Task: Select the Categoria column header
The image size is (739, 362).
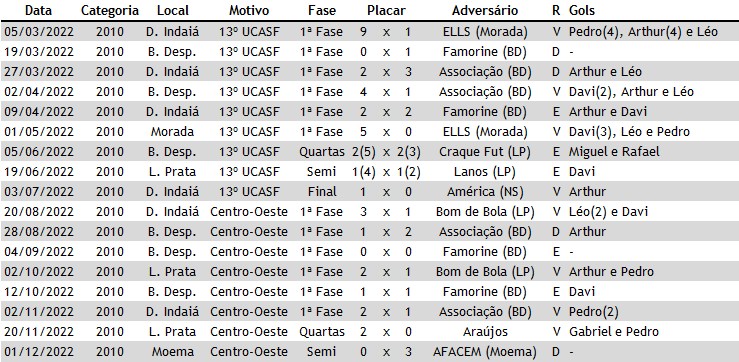Action: pos(110,10)
